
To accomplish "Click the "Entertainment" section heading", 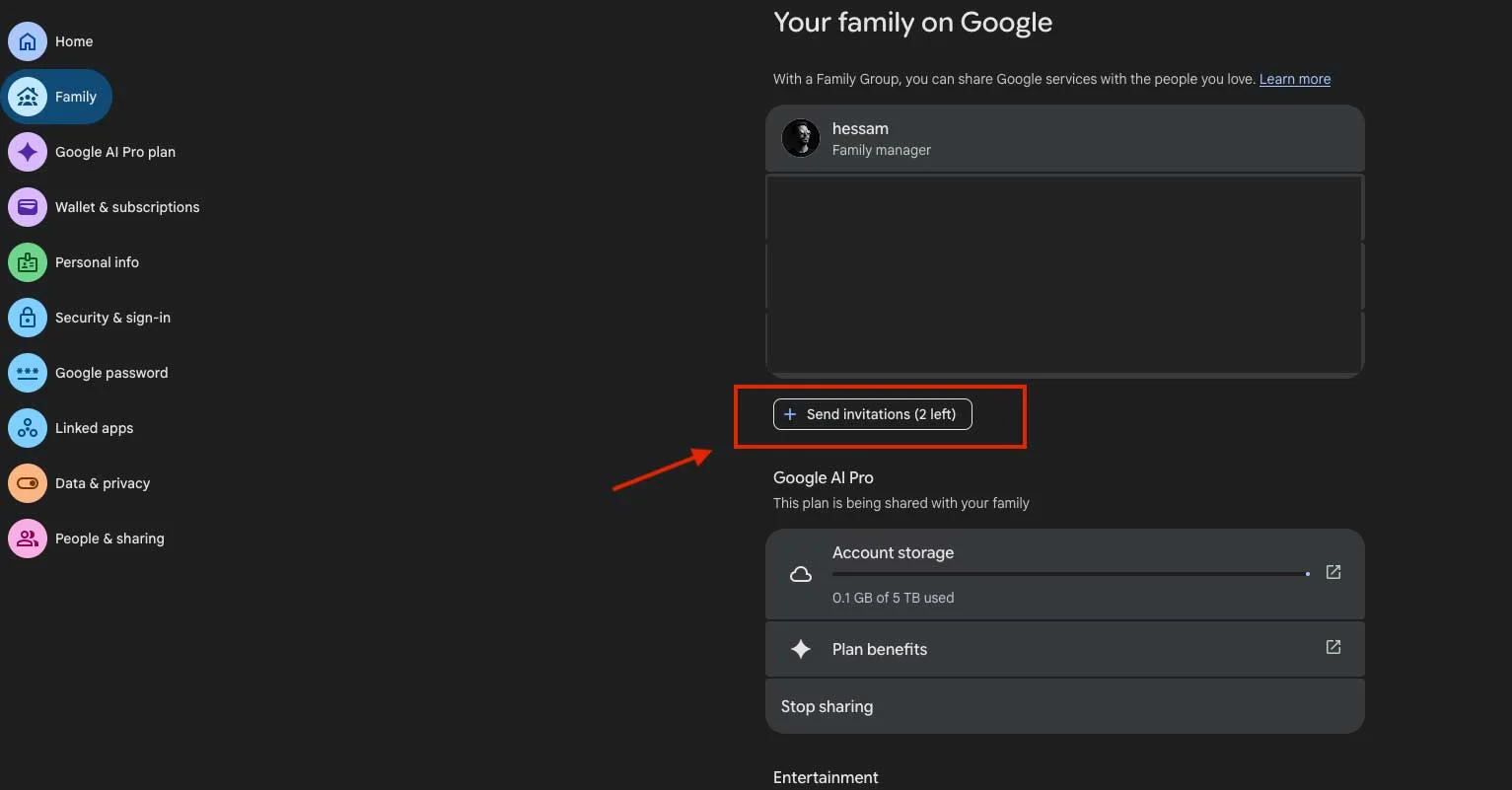I will click(826, 777).
